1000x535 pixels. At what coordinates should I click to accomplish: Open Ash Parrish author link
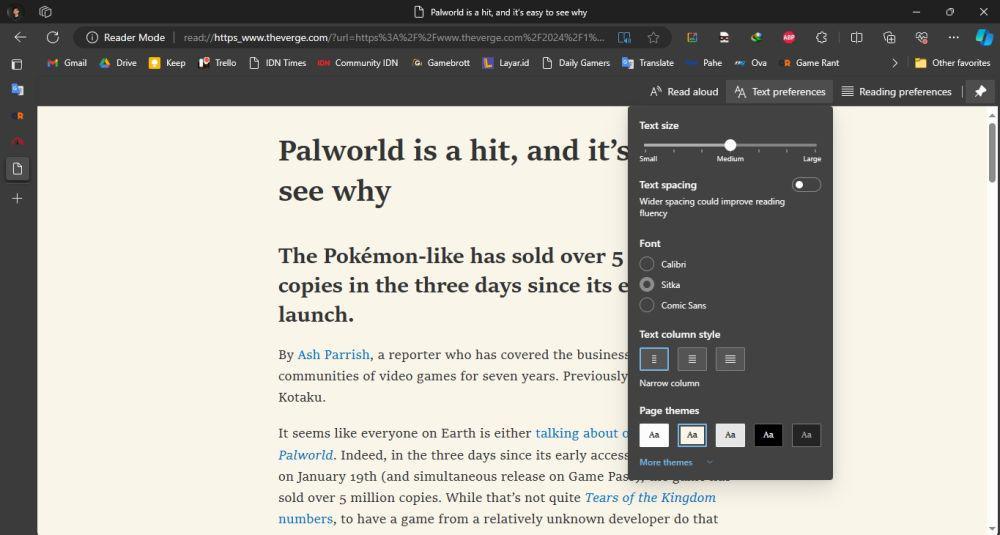334,355
